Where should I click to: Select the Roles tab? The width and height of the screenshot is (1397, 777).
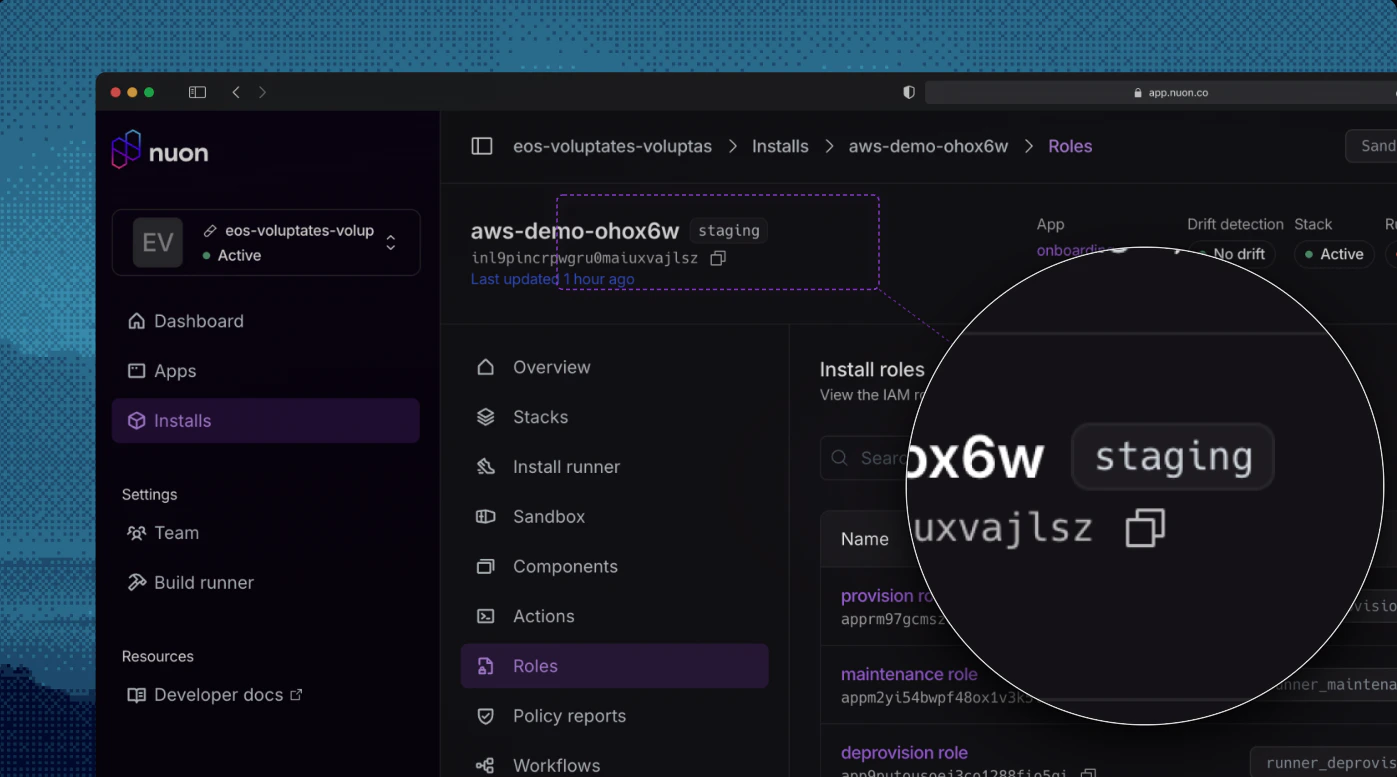coord(614,666)
